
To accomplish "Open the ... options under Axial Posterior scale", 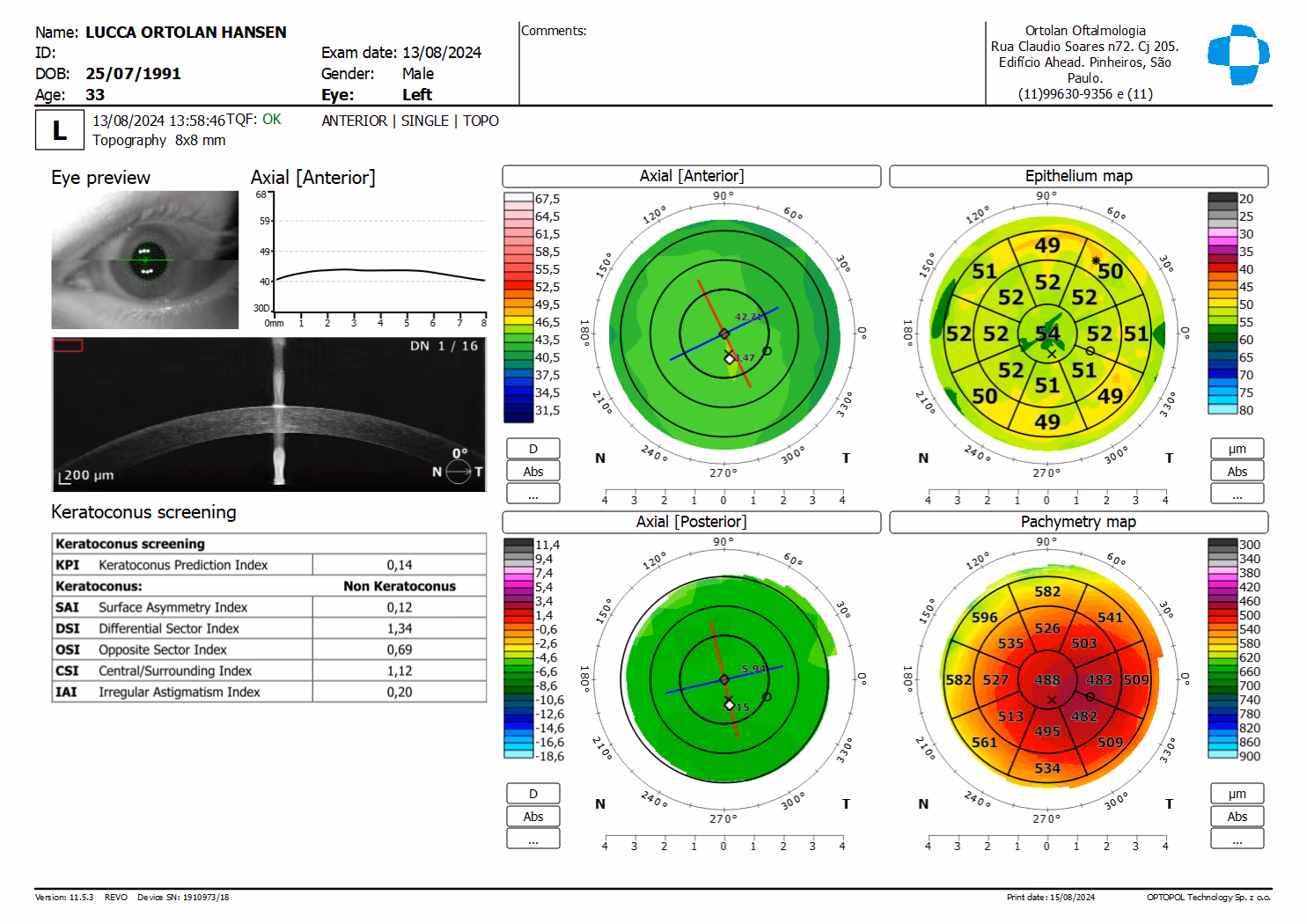I will pos(532,840).
